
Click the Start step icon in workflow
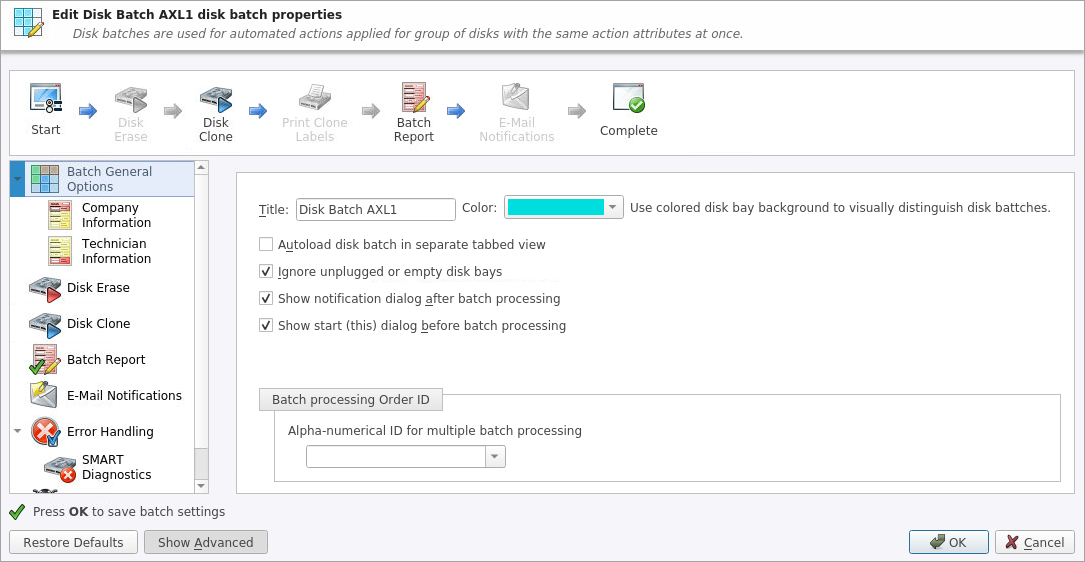click(x=46, y=100)
